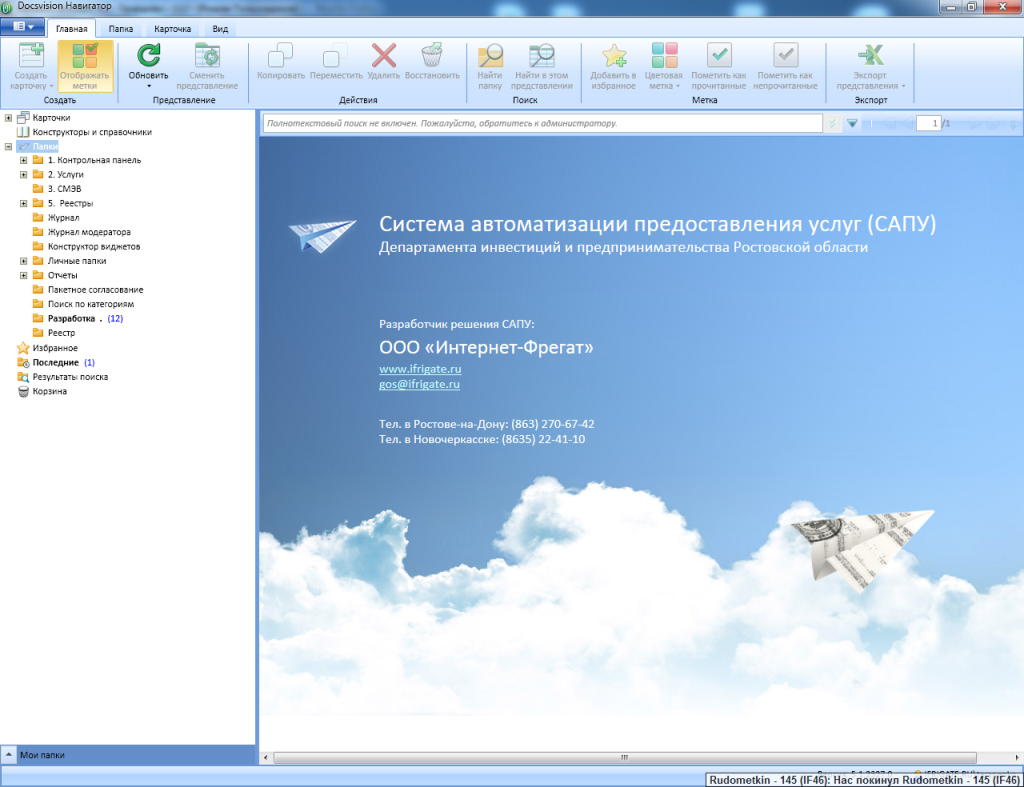Select the Конструктор виджетов folder
Viewport: 1024px width, 787px height.
(x=94, y=246)
